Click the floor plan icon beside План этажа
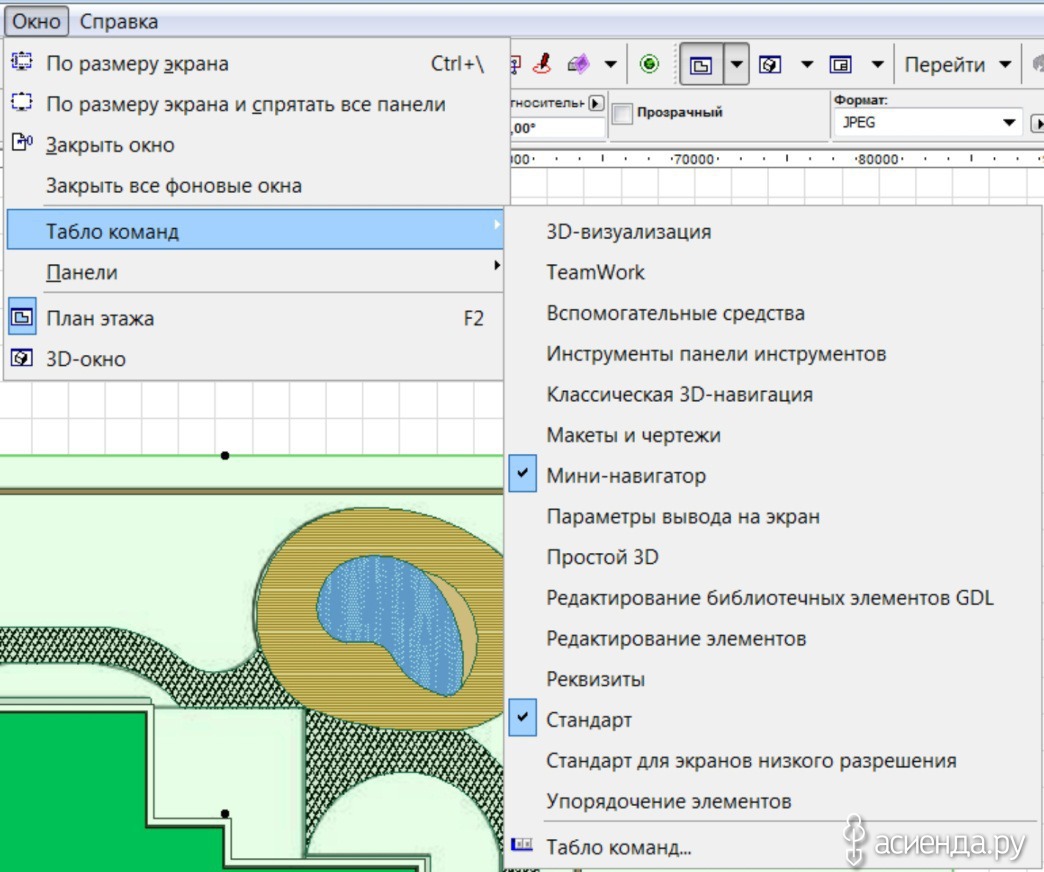Screen dimensions: 1044x872 click(x=22, y=318)
